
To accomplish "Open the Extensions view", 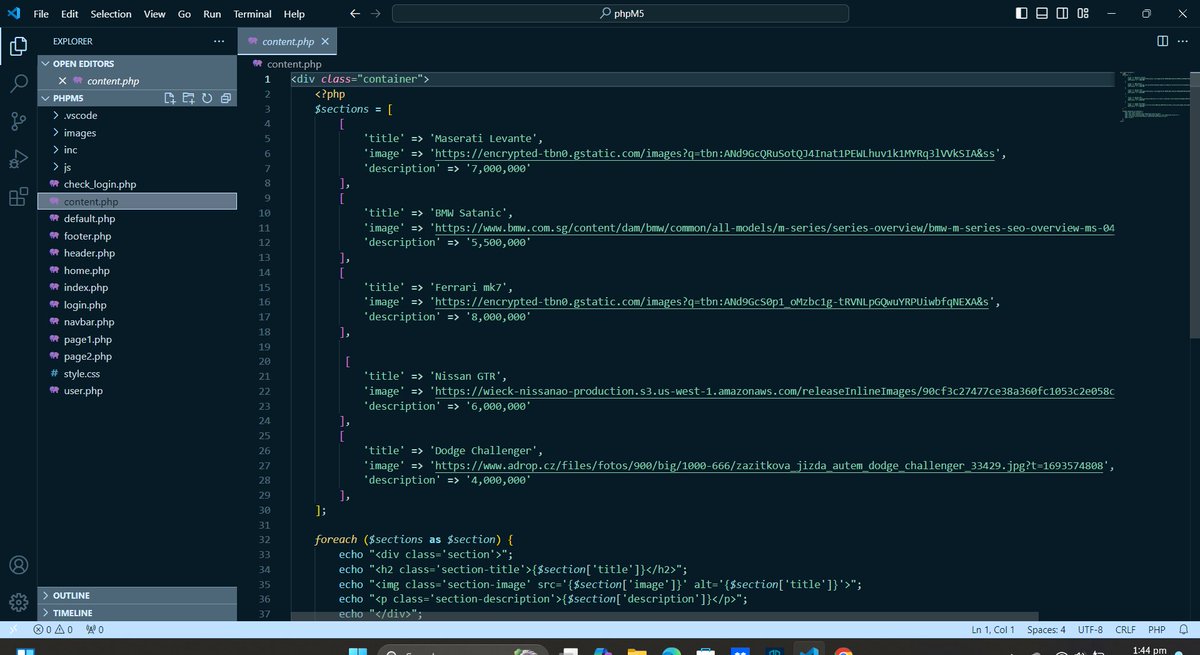I will click(x=18, y=196).
